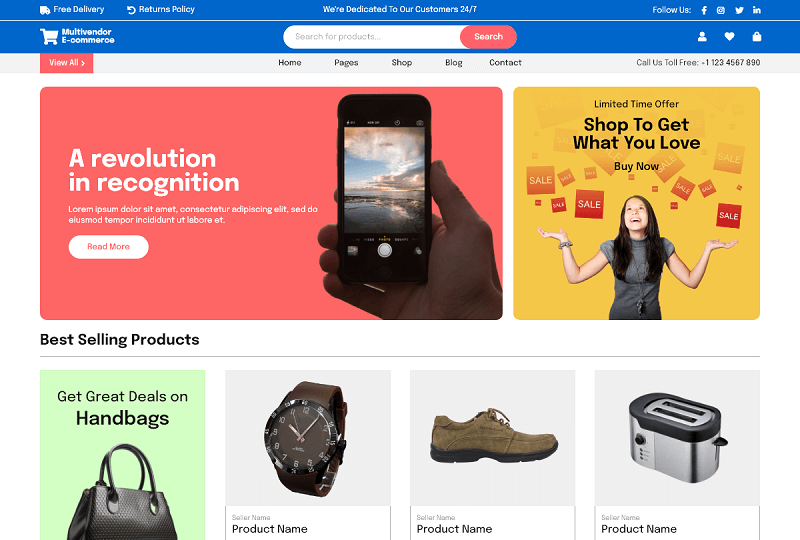Viewport: 800px width, 540px height.
Task: Click the Free Delivery truck link
Action: [72, 10]
